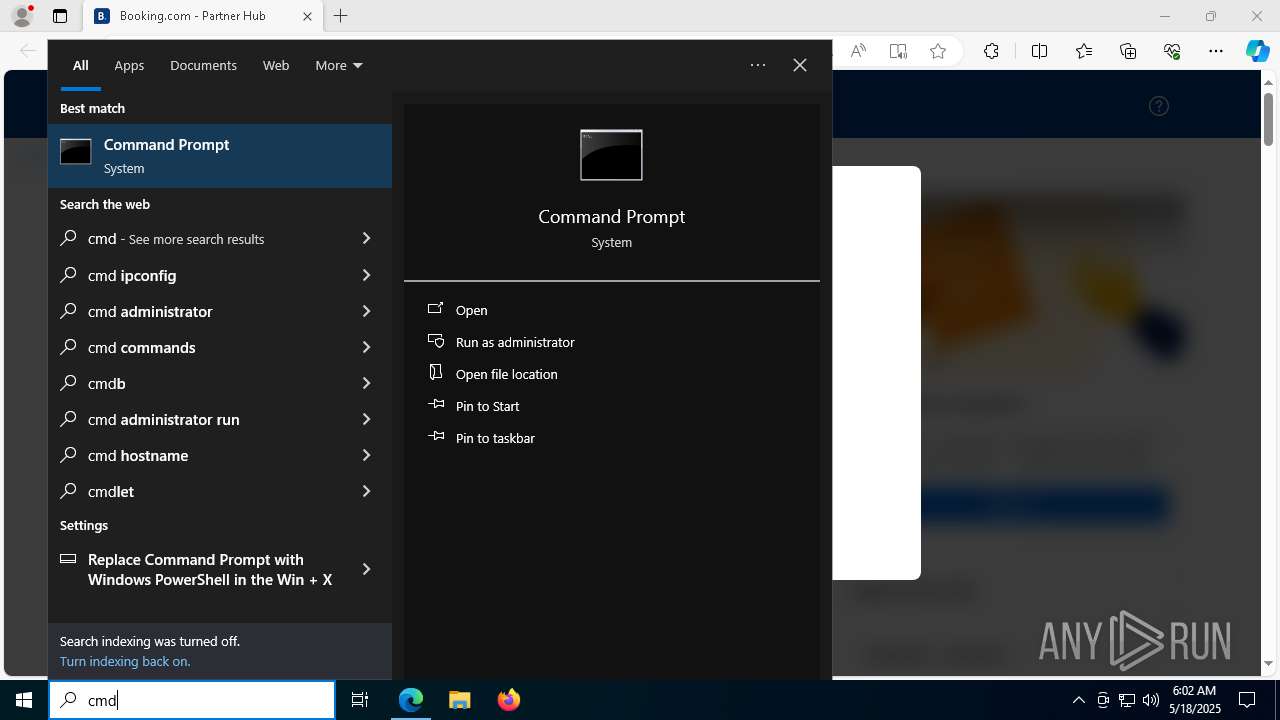The image size is (1280, 720).
Task: Click the volume speaker tray icon
Action: pos(1151,700)
